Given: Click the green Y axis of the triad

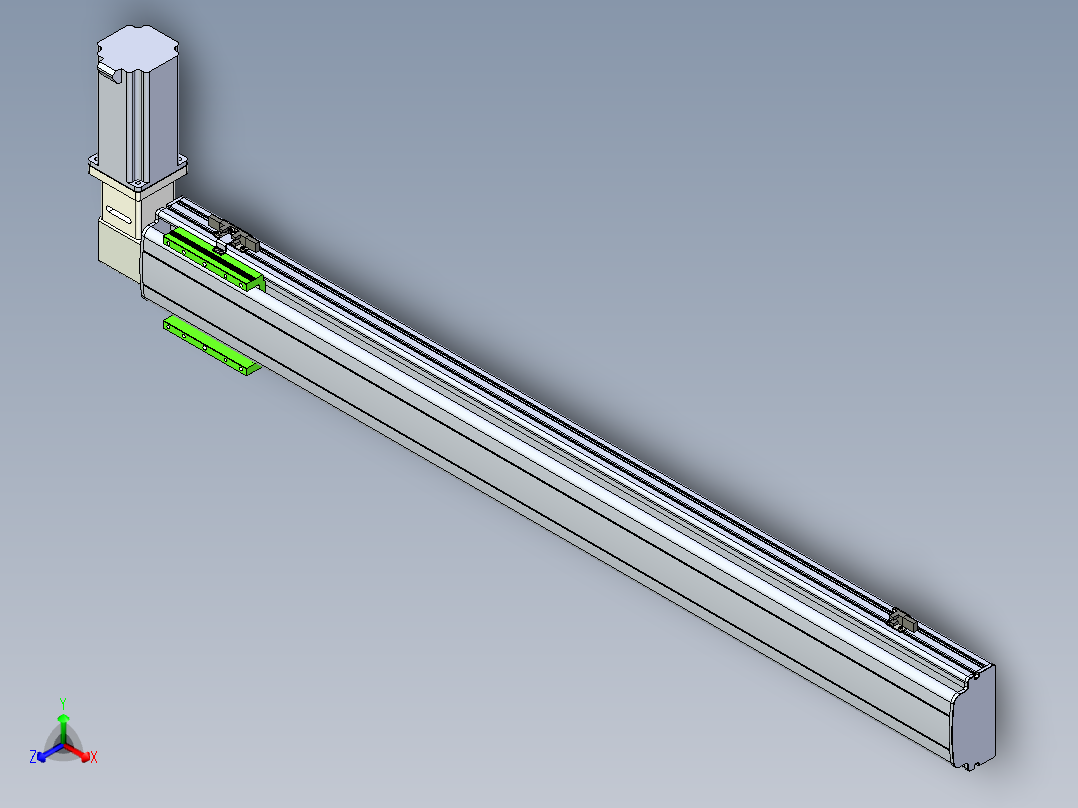Looking at the screenshot, I should pos(63,727).
